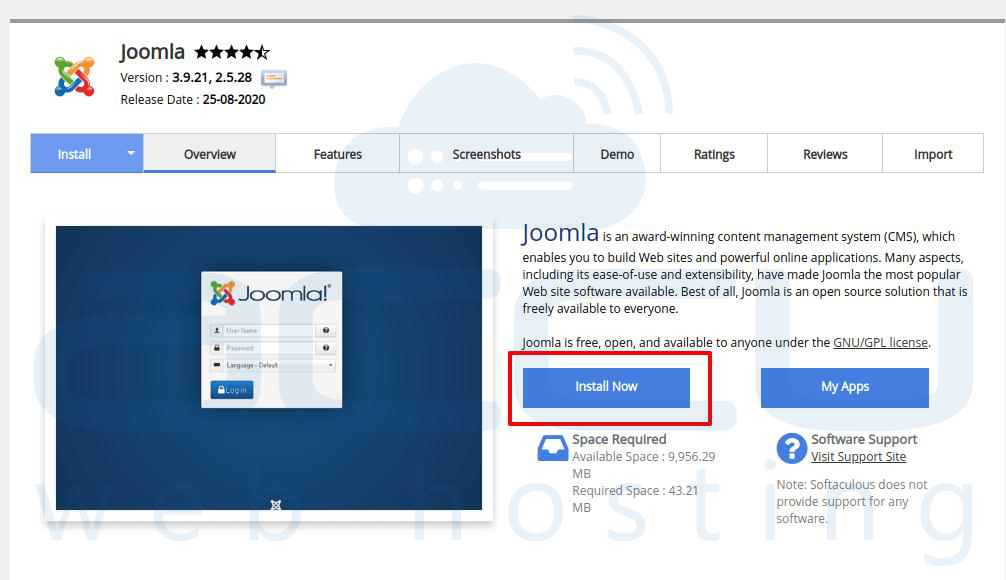Click the Joomla logo icon
The width and height of the screenshot is (1006, 580).
tap(74, 76)
